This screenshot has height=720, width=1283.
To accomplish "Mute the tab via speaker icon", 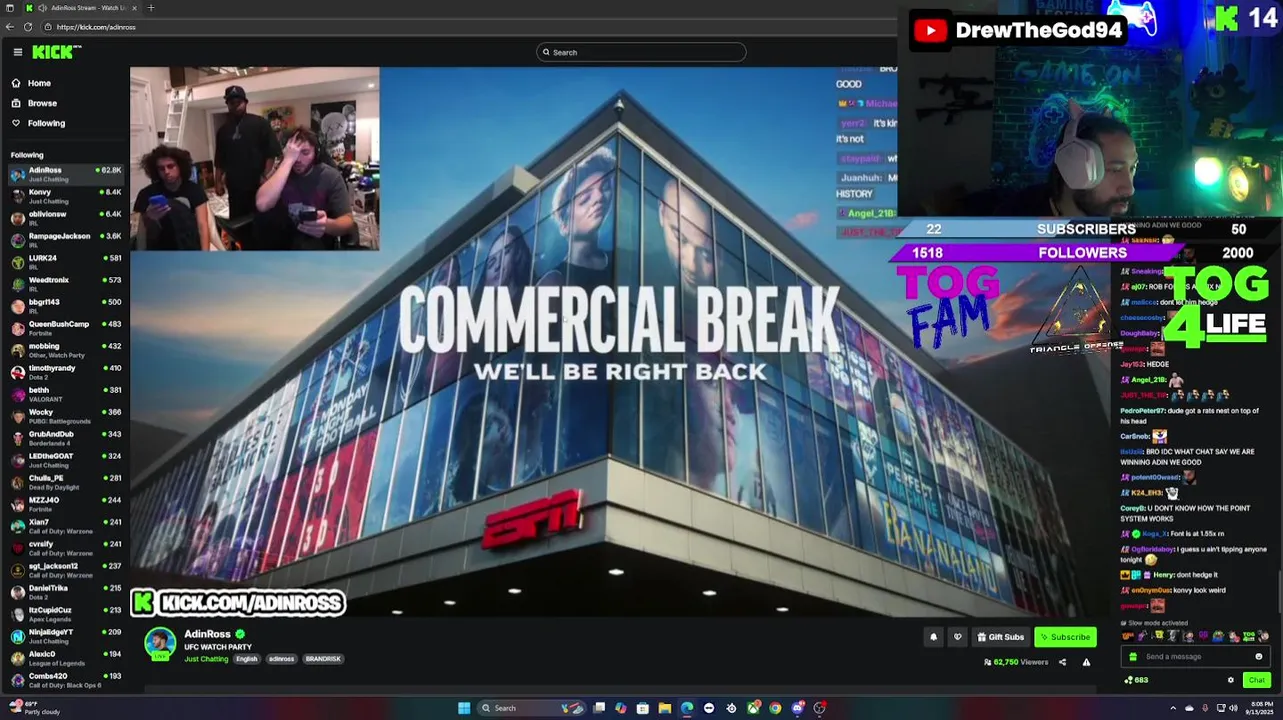I will 42,8.
